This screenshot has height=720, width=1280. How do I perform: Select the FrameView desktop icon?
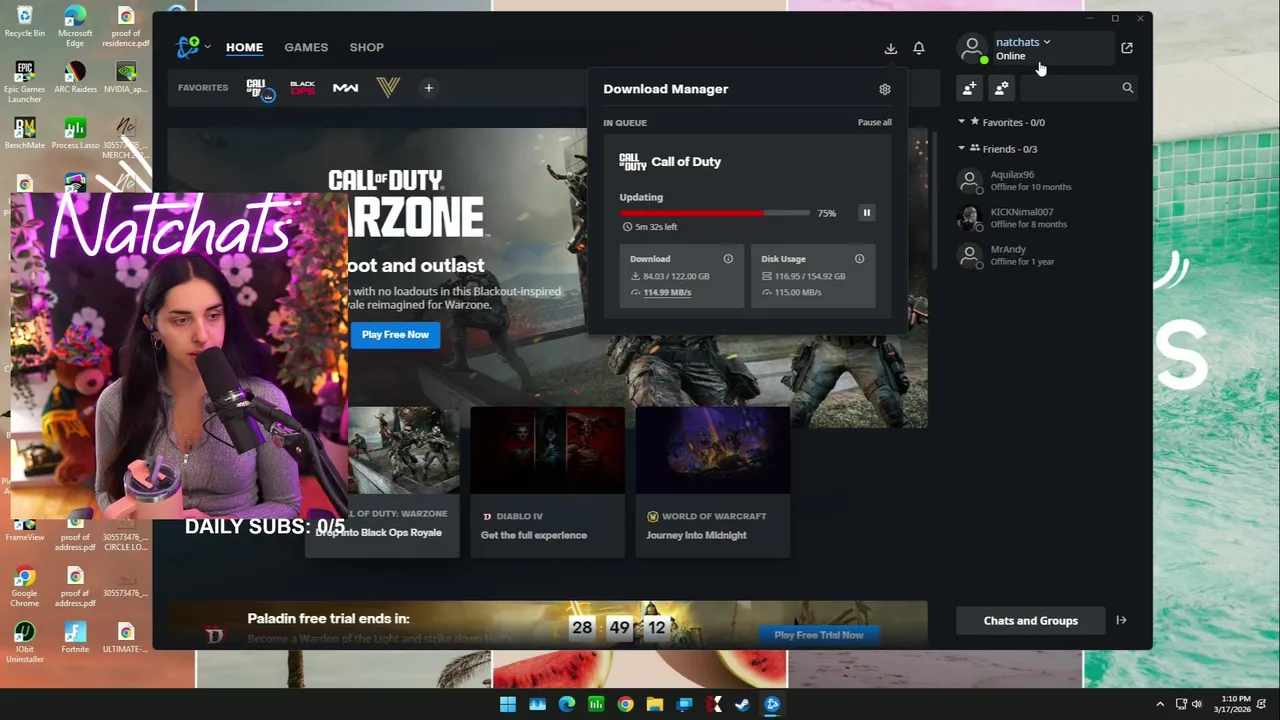tap(25, 531)
